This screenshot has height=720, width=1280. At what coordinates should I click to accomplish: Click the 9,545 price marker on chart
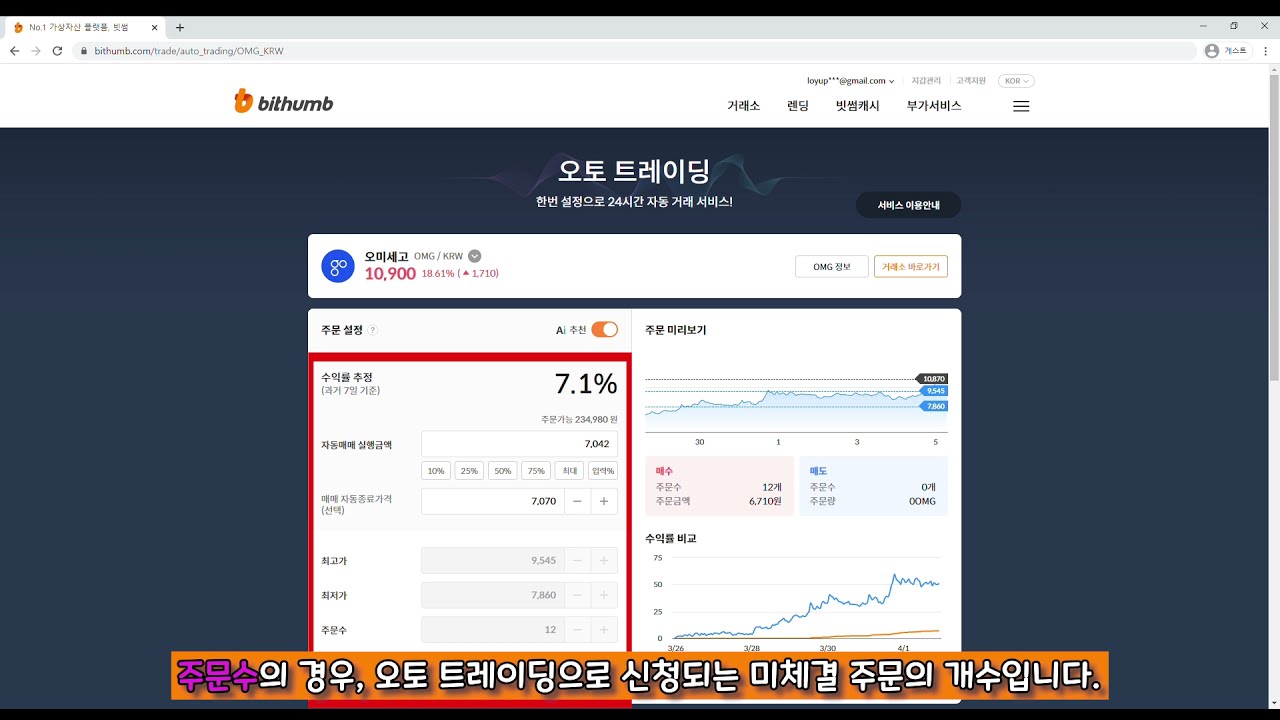(x=933, y=391)
